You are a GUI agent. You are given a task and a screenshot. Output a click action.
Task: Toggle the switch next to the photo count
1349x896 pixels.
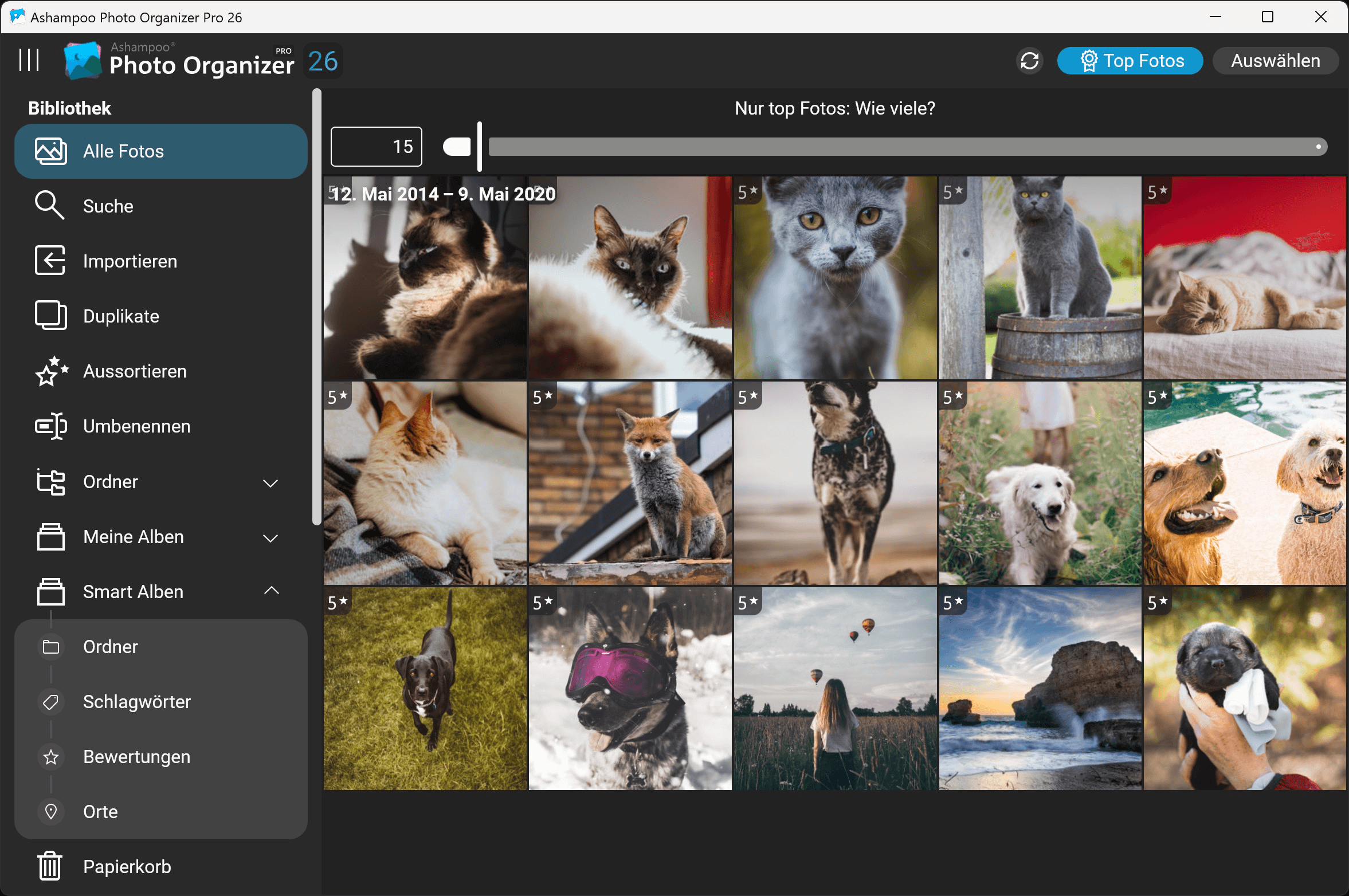coord(457,146)
